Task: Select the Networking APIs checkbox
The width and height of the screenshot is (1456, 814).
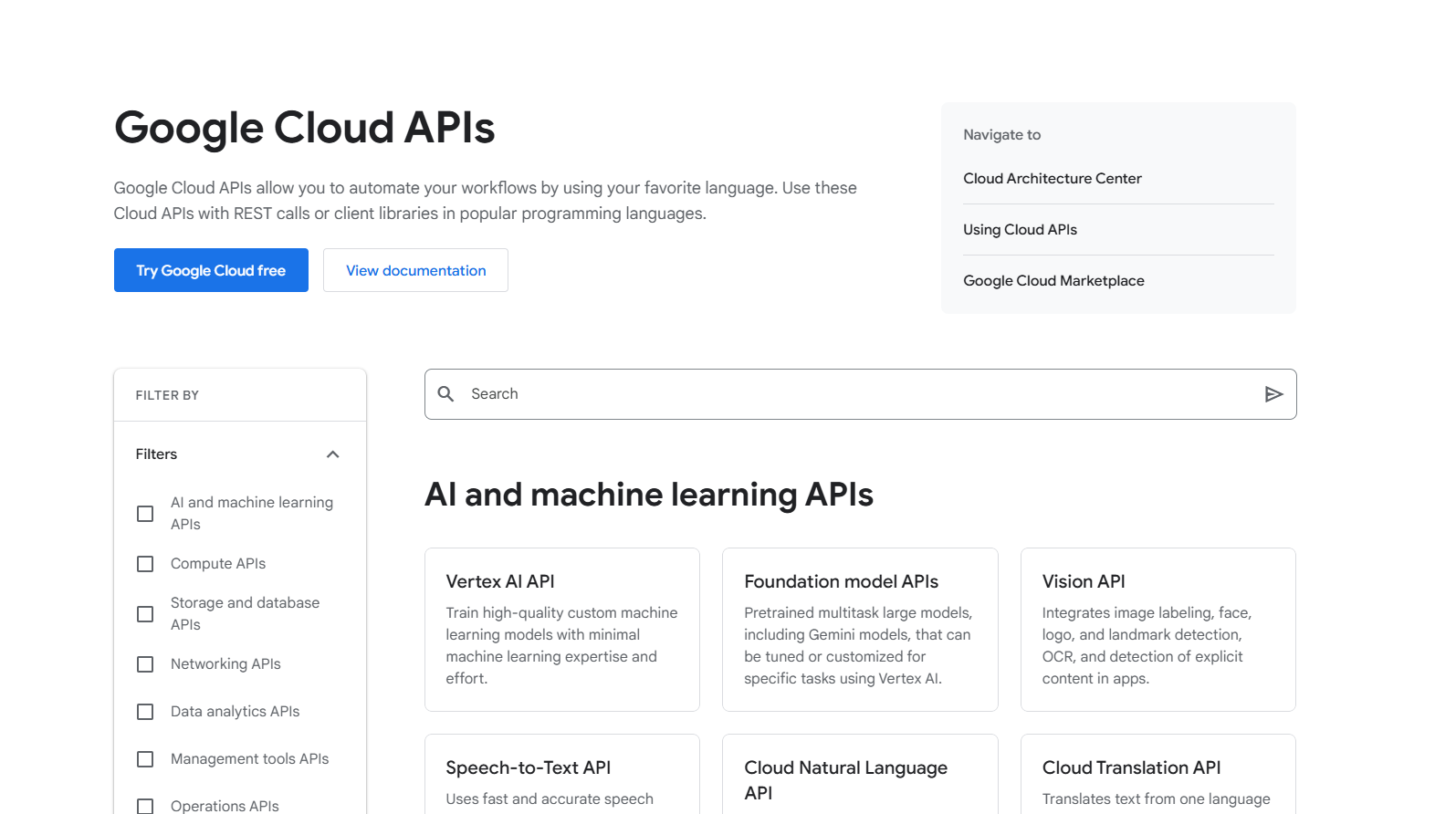Action: point(145,664)
